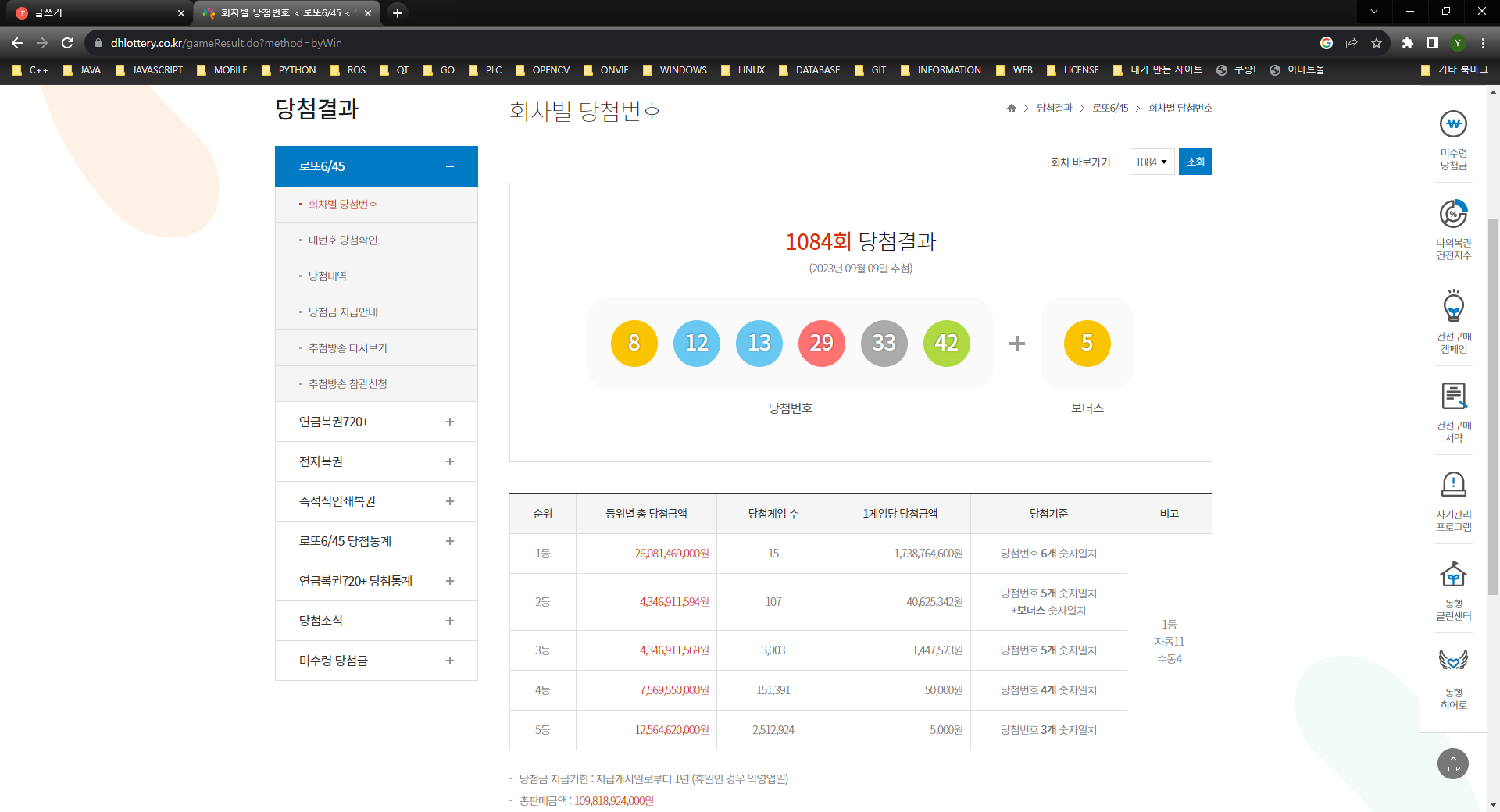Expand the 전자복권 menu
The width and height of the screenshot is (1500, 812).
pyautogui.click(x=450, y=461)
